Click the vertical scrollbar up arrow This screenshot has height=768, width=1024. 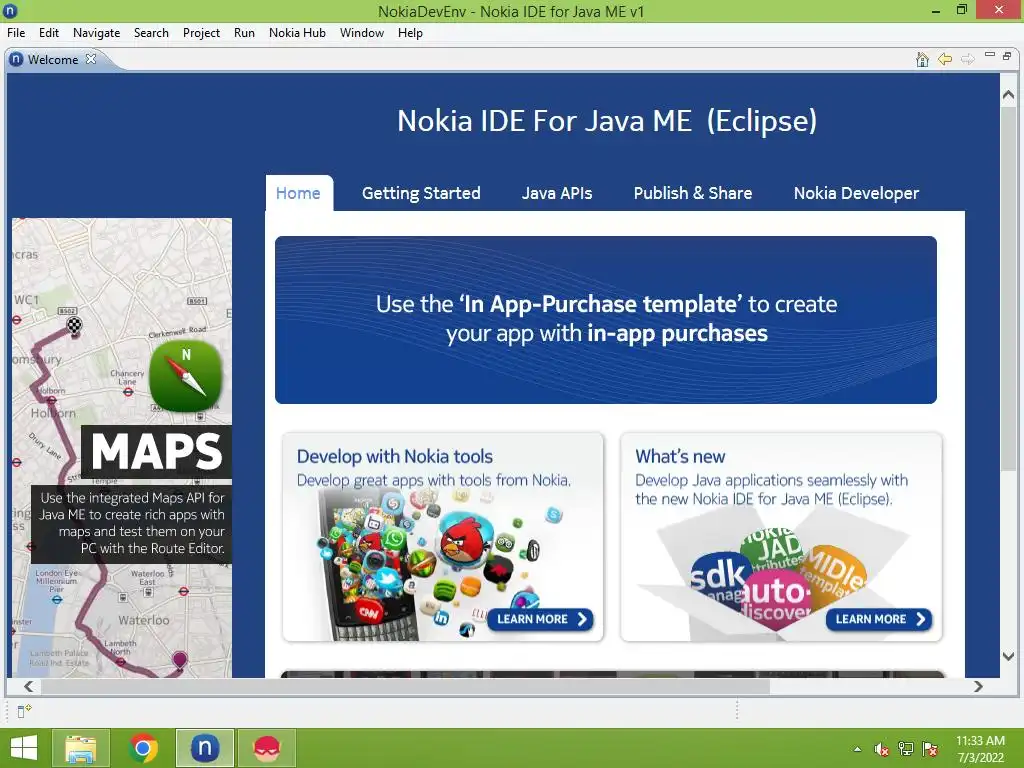click(x=1008, y=95)
